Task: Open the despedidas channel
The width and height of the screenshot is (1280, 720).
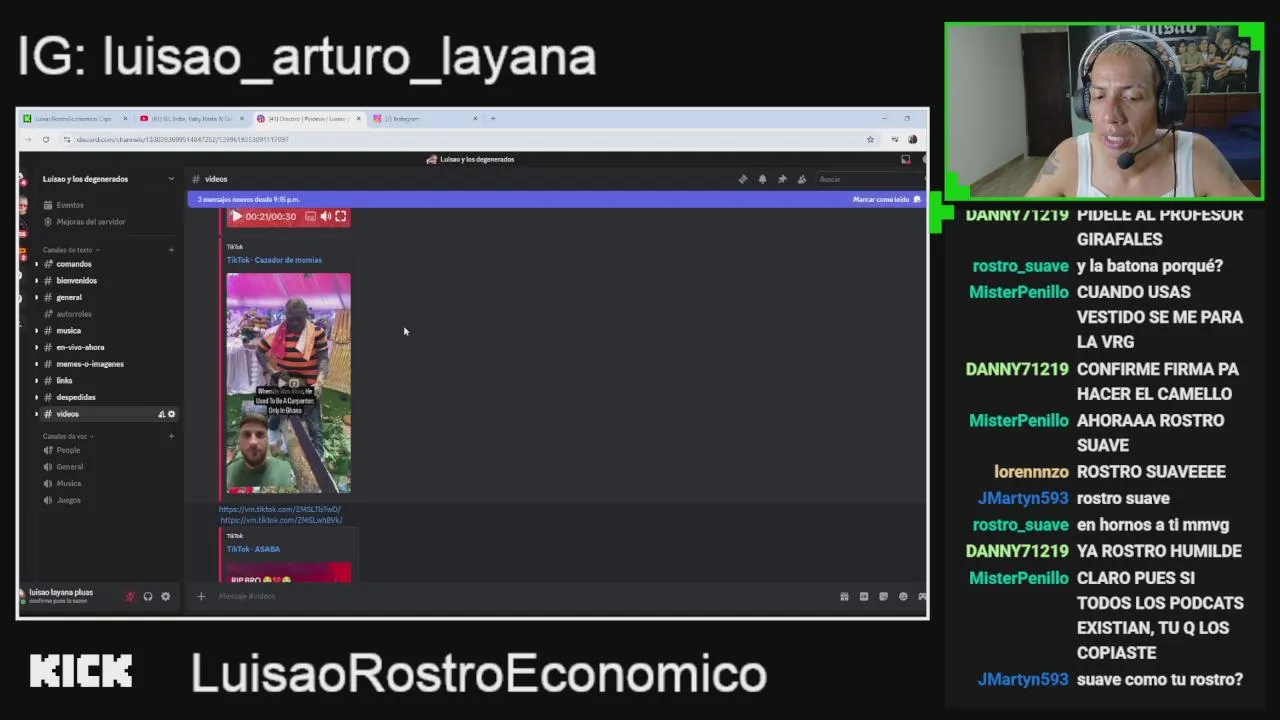Action: coord(76,397)
